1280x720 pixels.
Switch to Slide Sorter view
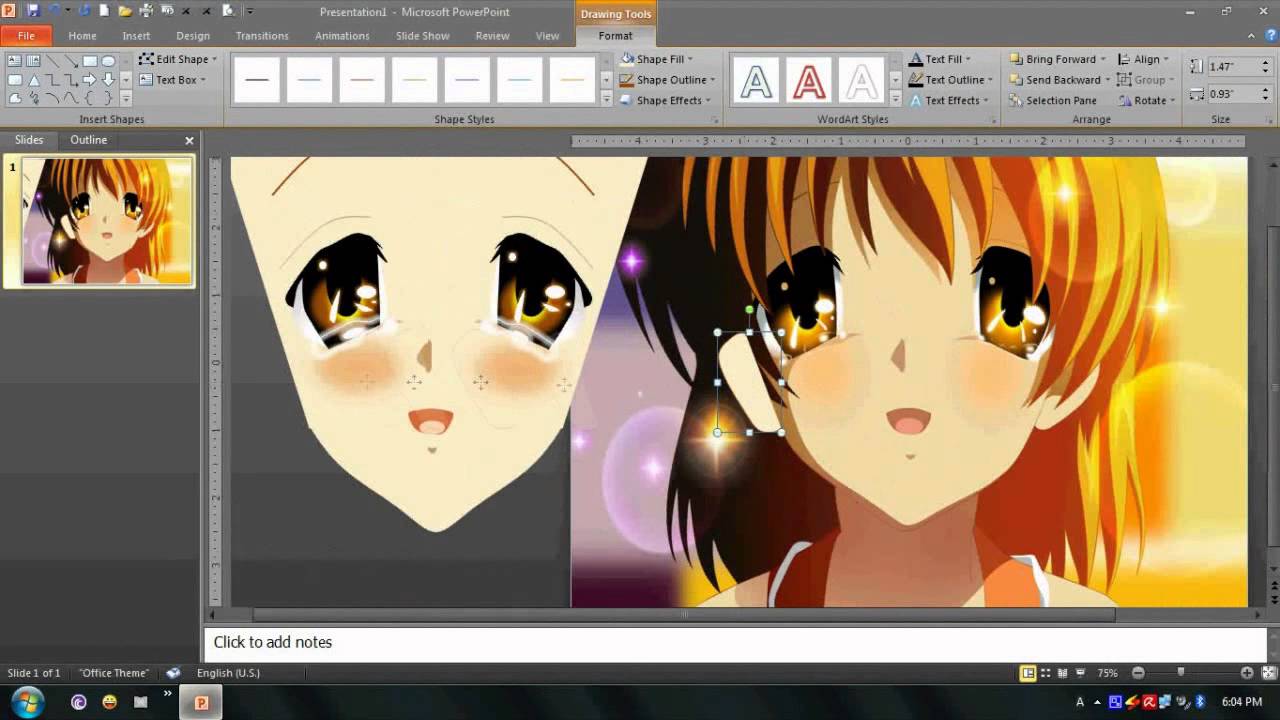click(x=1044, y=673)
